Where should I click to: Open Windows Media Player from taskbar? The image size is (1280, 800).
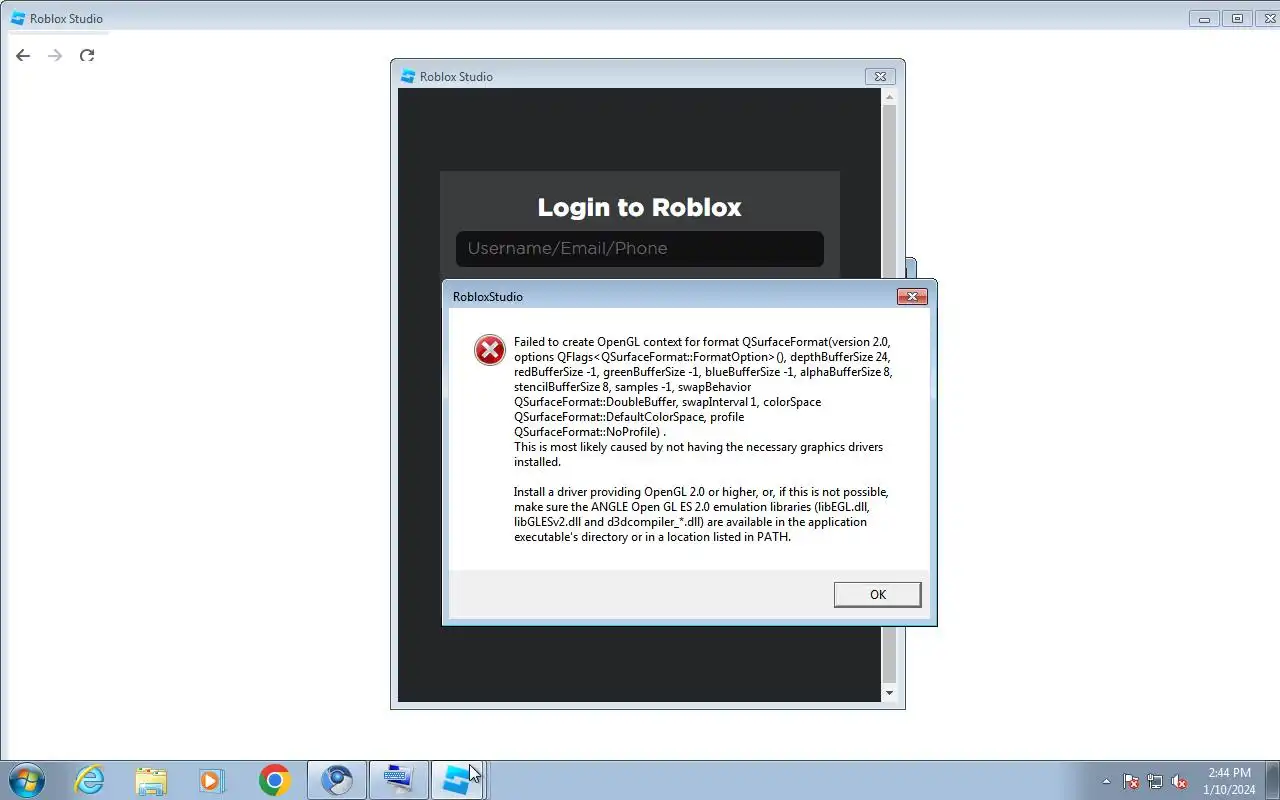tap(212, 780)
